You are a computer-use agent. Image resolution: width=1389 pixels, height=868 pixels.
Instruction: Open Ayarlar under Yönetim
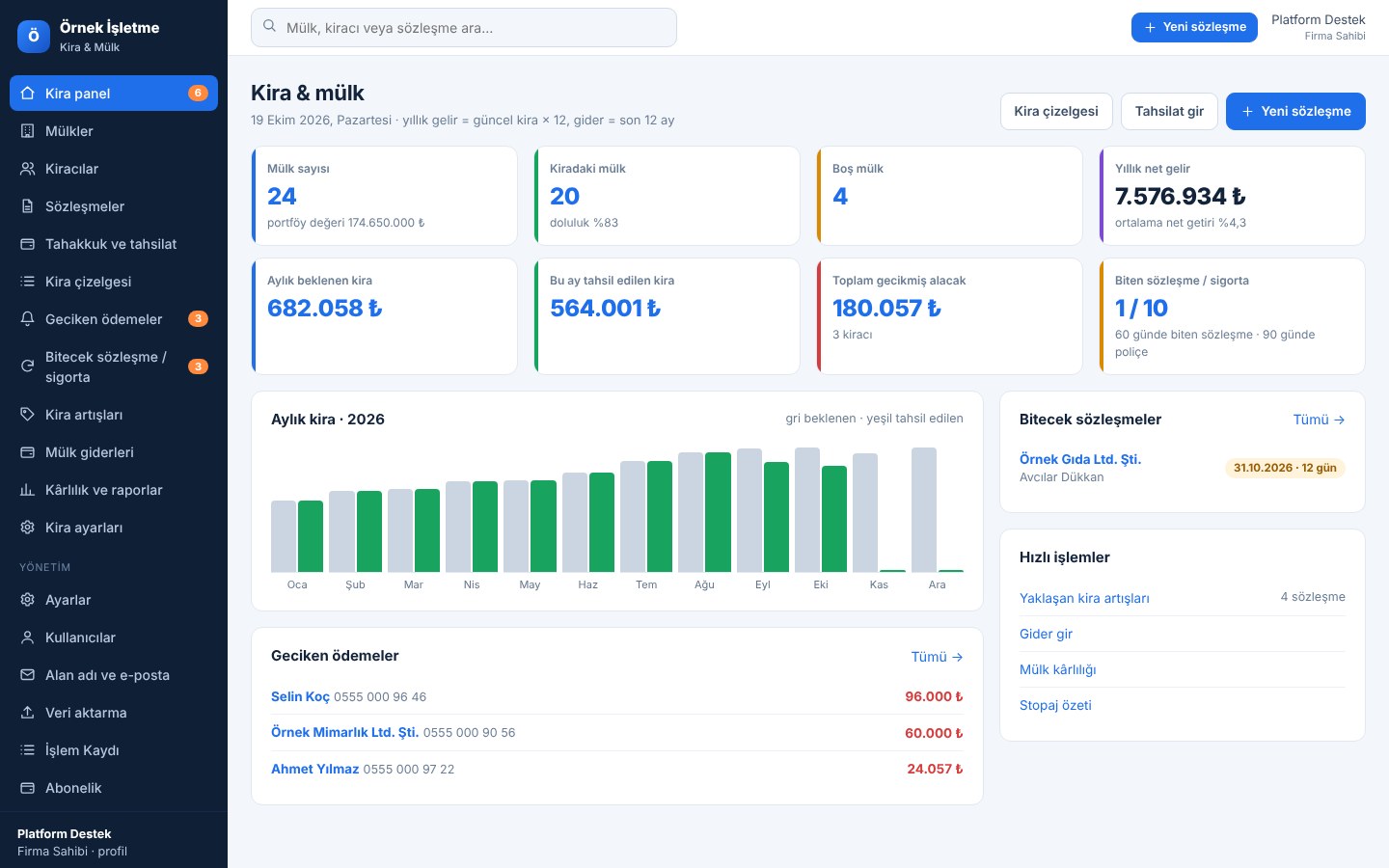click(114, 600)
